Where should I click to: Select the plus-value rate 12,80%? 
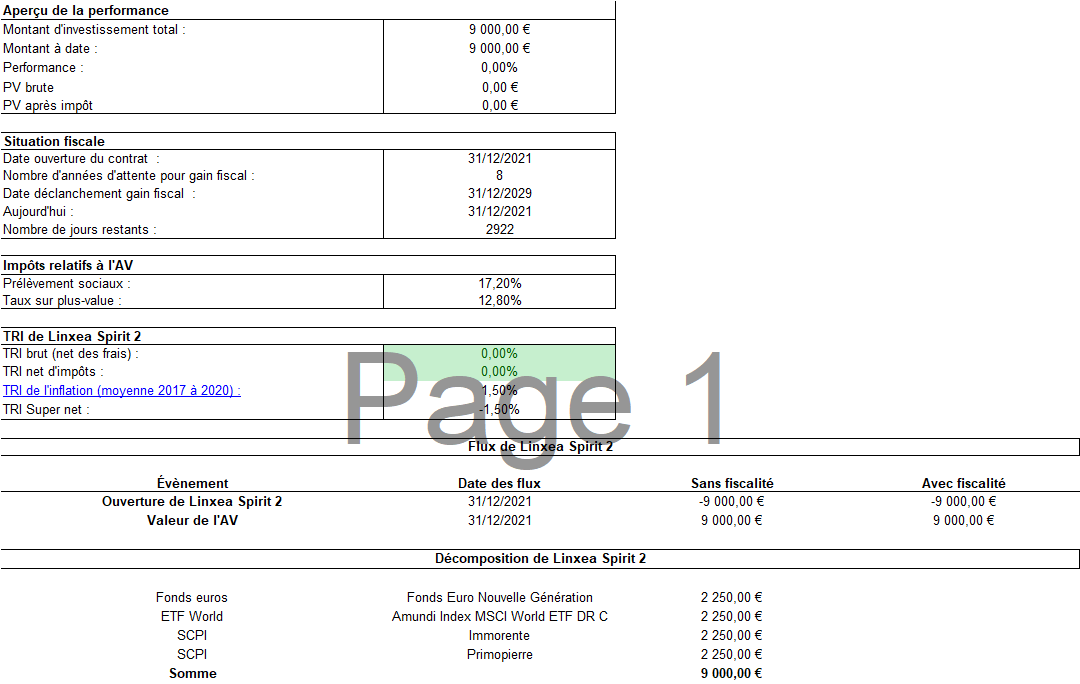[x=499, y=300]
